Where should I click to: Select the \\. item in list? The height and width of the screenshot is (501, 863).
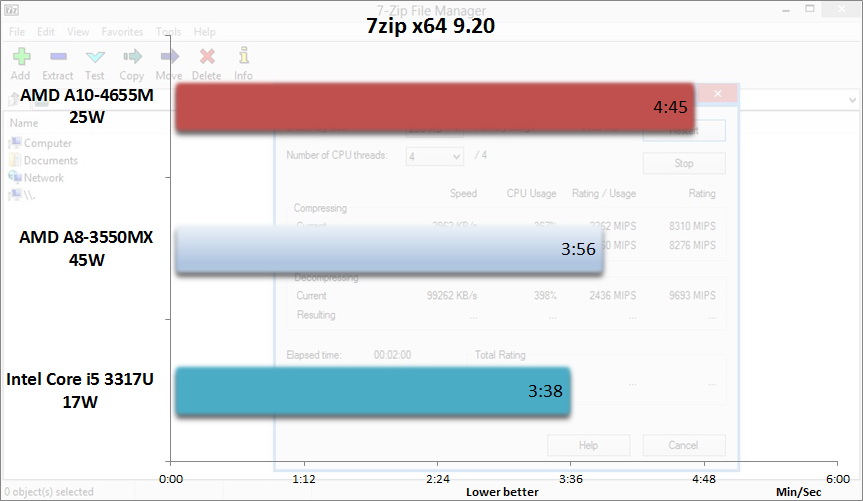(x=22, y=195)
